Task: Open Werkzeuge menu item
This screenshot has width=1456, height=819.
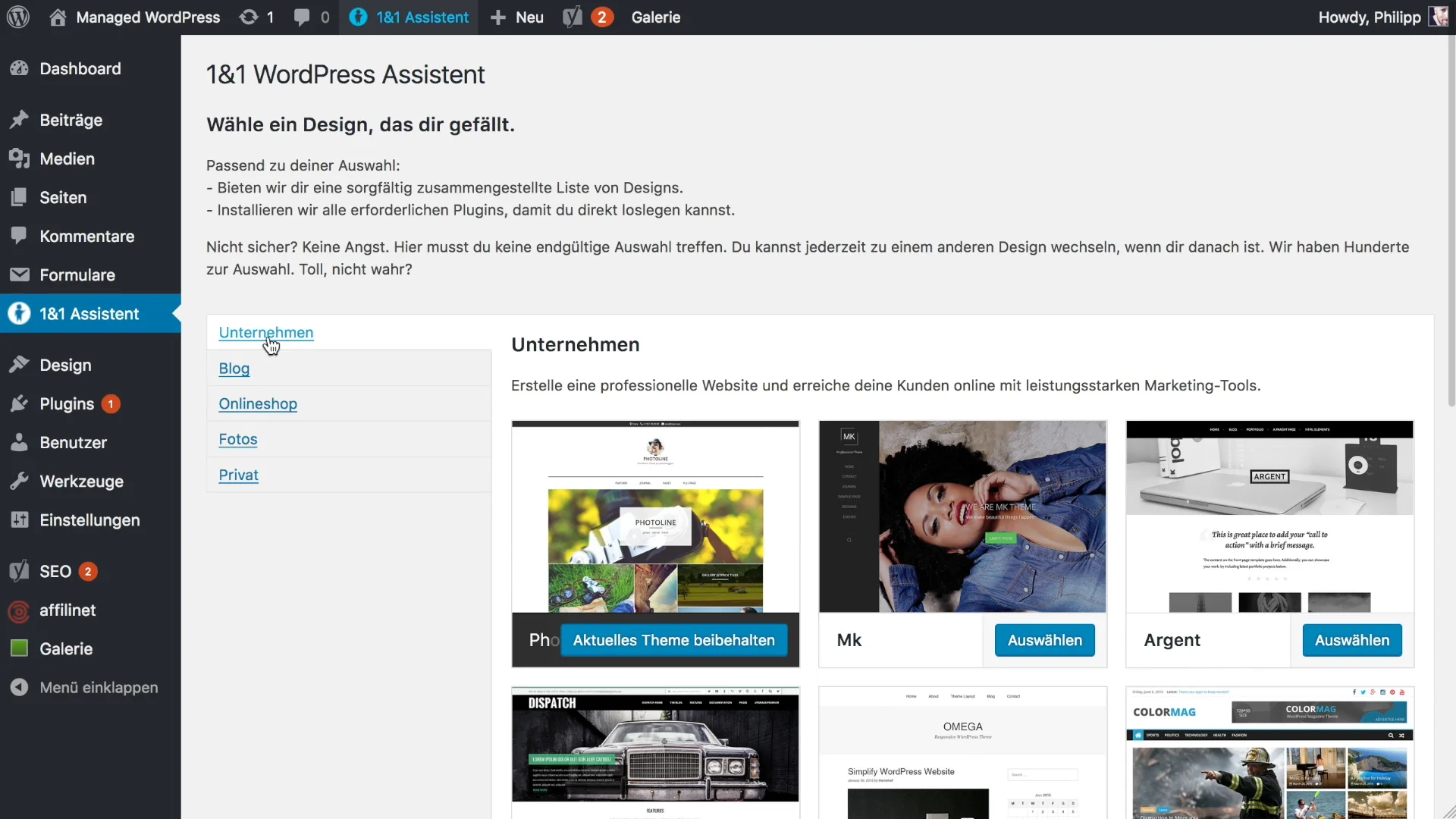Action: pos(81,482)
